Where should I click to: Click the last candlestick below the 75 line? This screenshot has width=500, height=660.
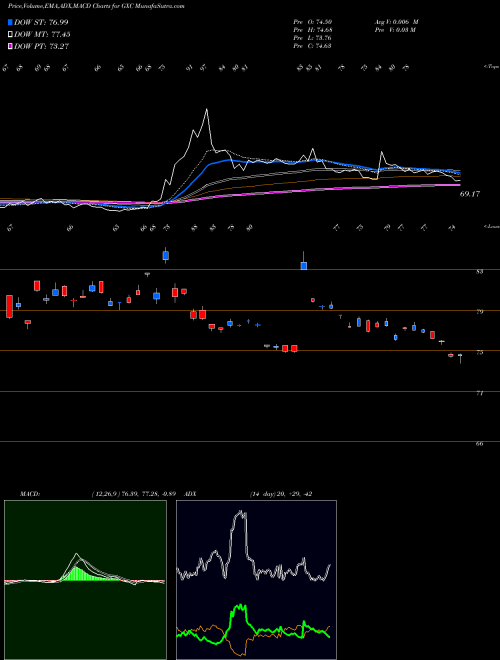[x=460, y=358]
